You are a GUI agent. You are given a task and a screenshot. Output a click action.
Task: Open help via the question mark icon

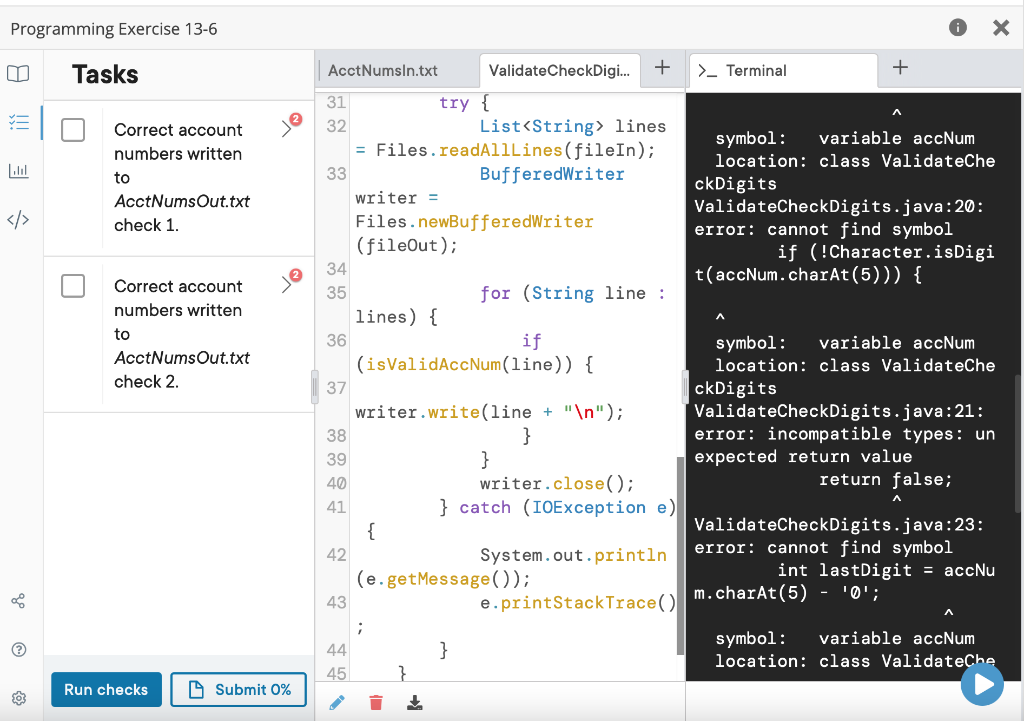[x=19, y=649]
